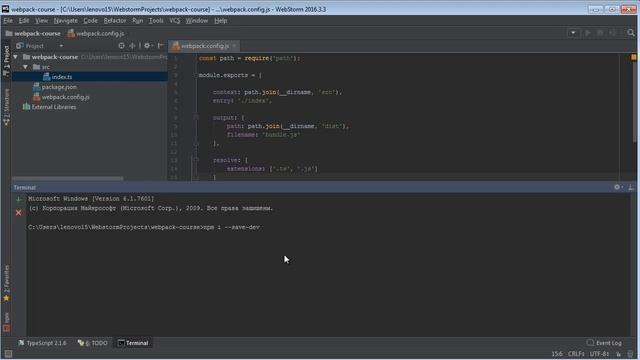Image resolution: width=640 pixels, height=360 pixels.
Task: Open the Code menu
Action: pyautogui.click(x=90, y=20)
